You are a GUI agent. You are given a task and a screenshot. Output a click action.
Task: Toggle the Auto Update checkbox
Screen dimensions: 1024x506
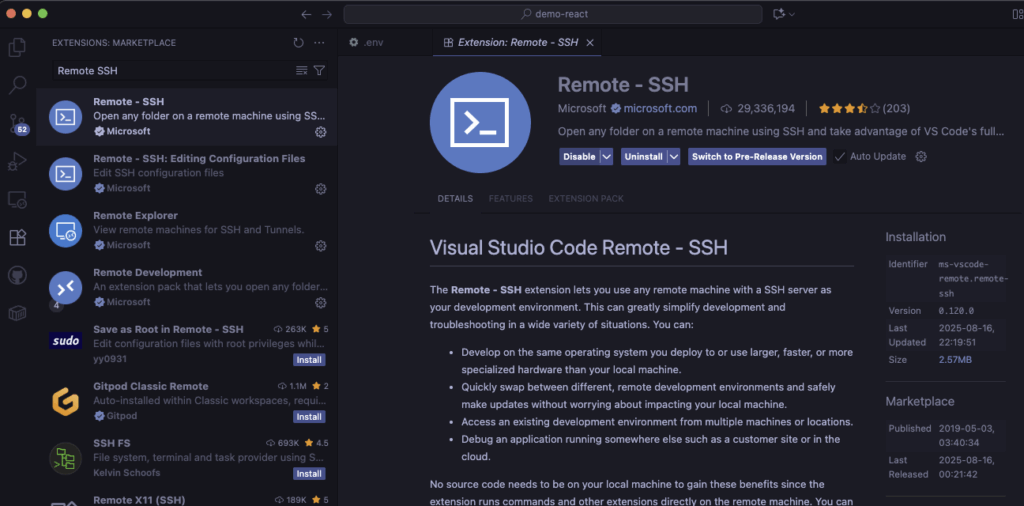coord(840,157)
